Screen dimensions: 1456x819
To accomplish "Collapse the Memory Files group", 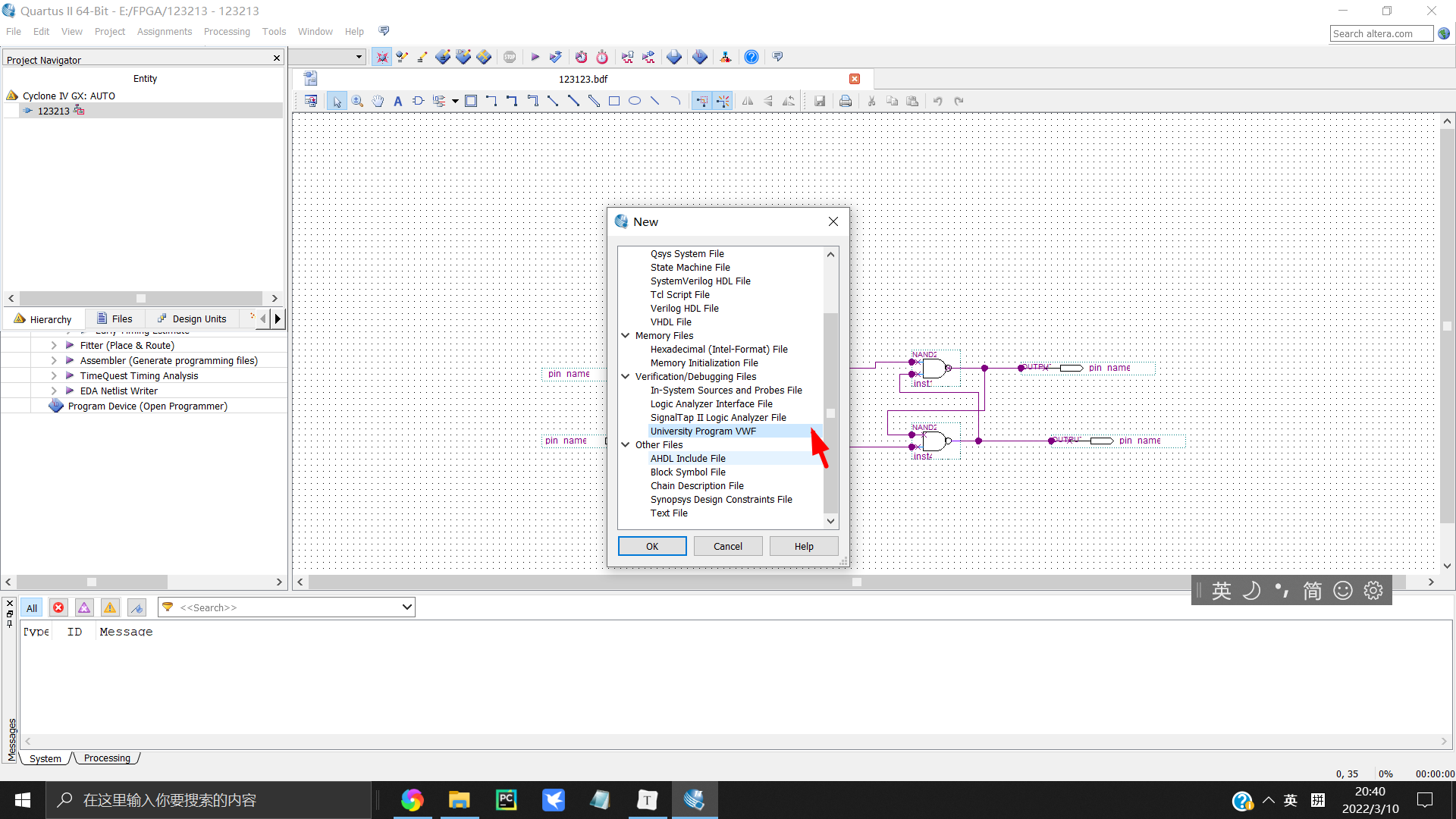I will click(626, 335).
